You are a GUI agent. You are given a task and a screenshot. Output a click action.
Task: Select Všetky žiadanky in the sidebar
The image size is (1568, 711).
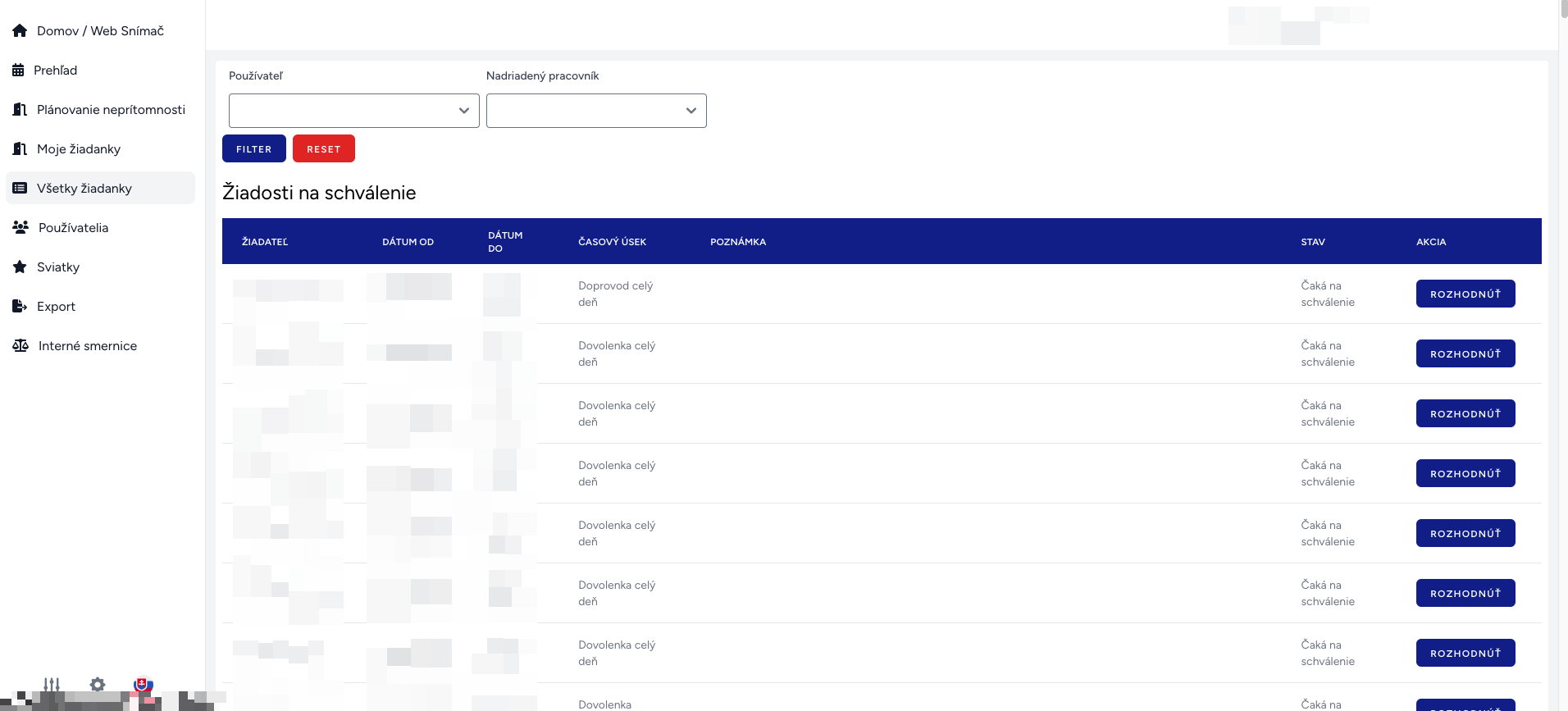(x=100, y=188)
